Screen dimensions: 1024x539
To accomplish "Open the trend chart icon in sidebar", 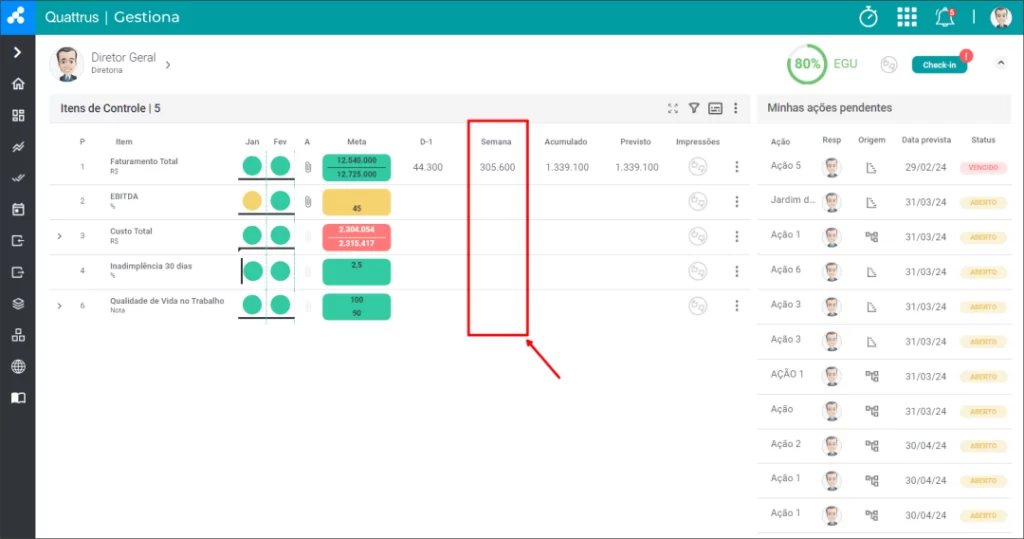I will click(18, 147).
